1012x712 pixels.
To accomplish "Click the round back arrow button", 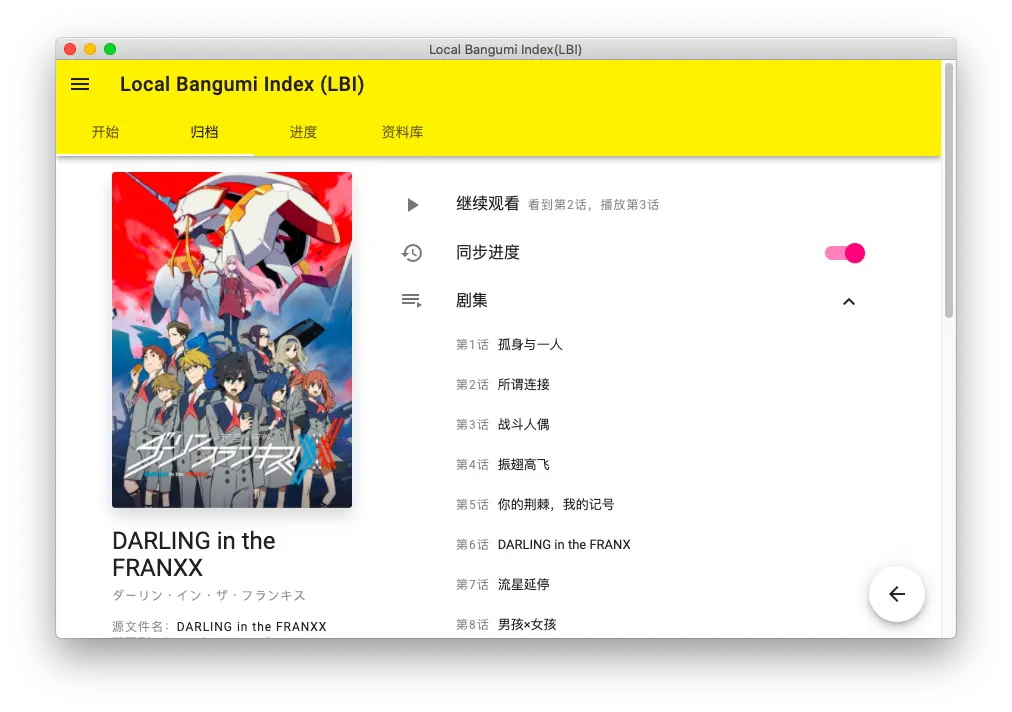I will click(896, 594).
